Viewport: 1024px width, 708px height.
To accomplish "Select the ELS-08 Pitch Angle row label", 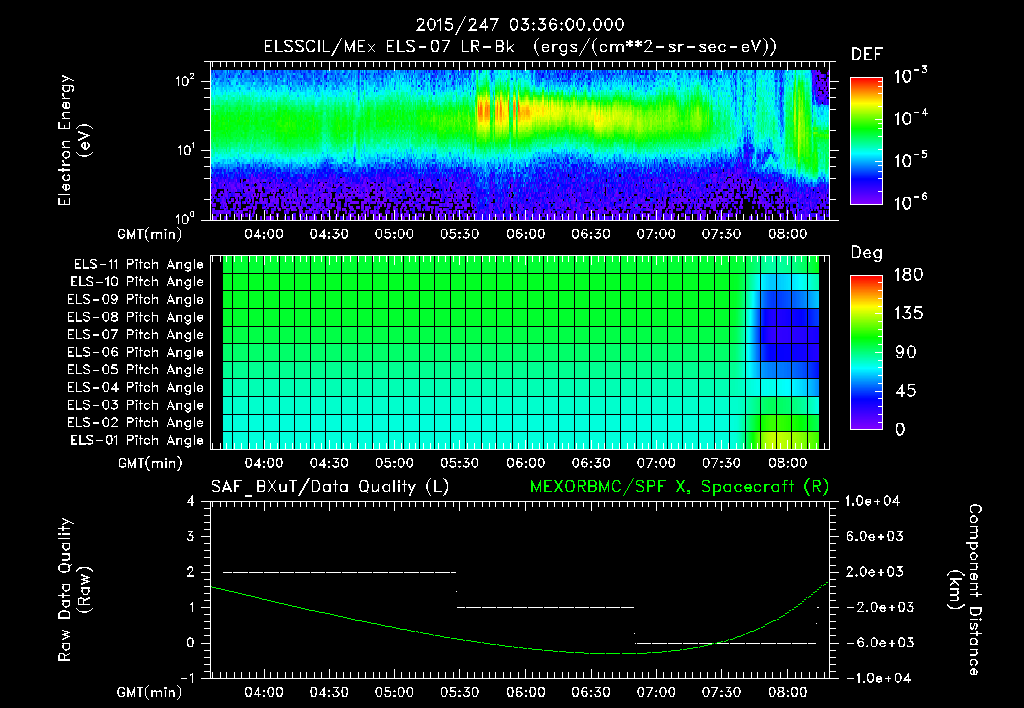I will click(136, 317).
